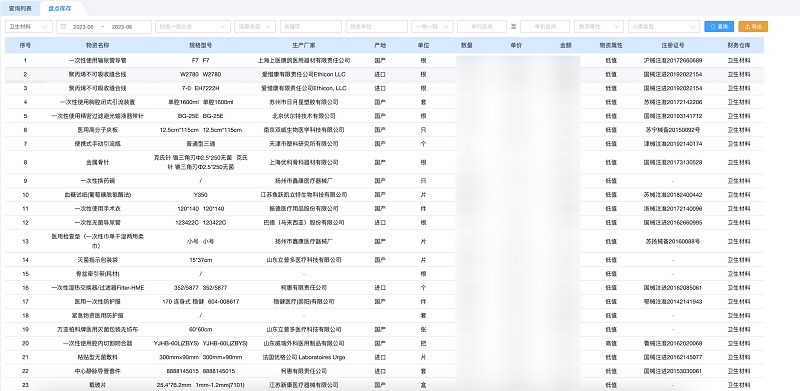Click the 数量 column header
This screenshot has height=391, width=800.
click(x=466, y=45)
